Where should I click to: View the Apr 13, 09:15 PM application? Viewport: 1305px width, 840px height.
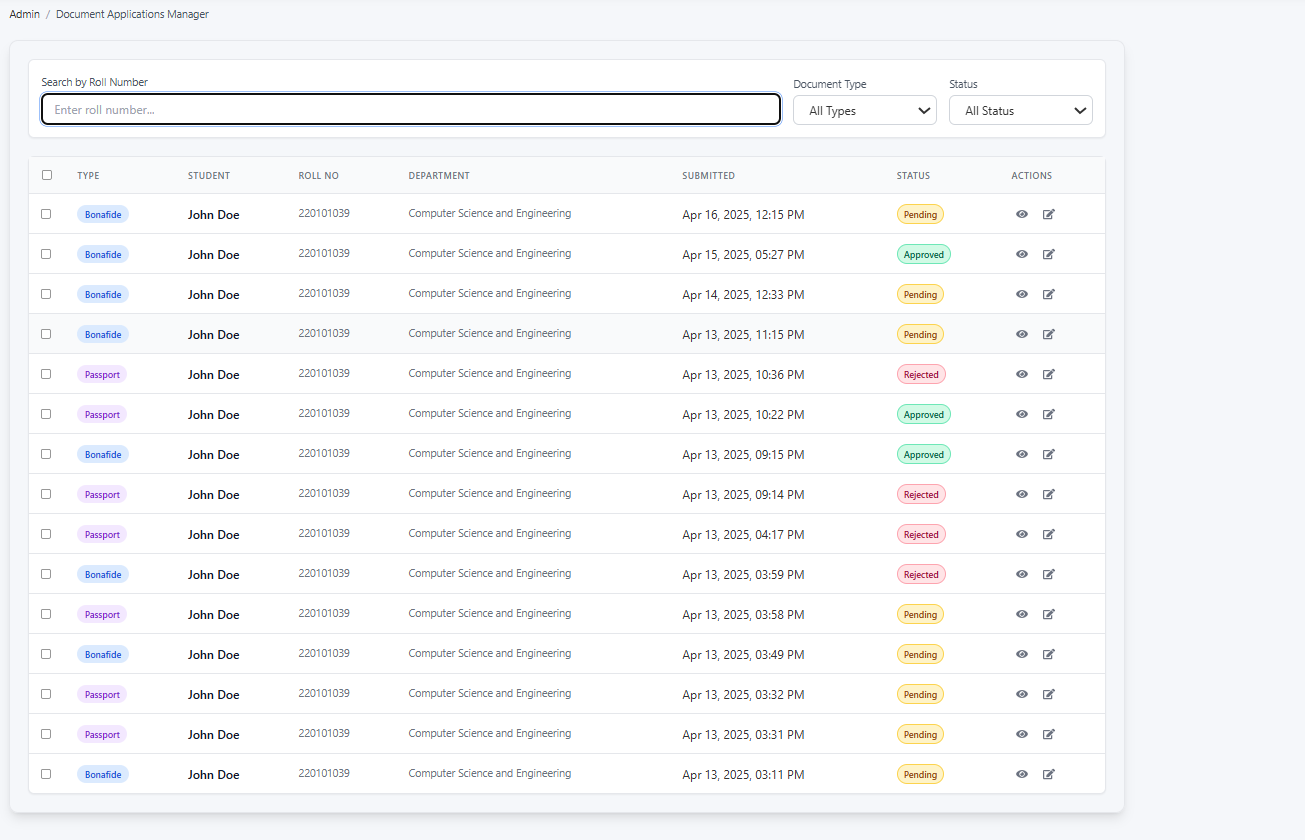[x=1022, y=454]
